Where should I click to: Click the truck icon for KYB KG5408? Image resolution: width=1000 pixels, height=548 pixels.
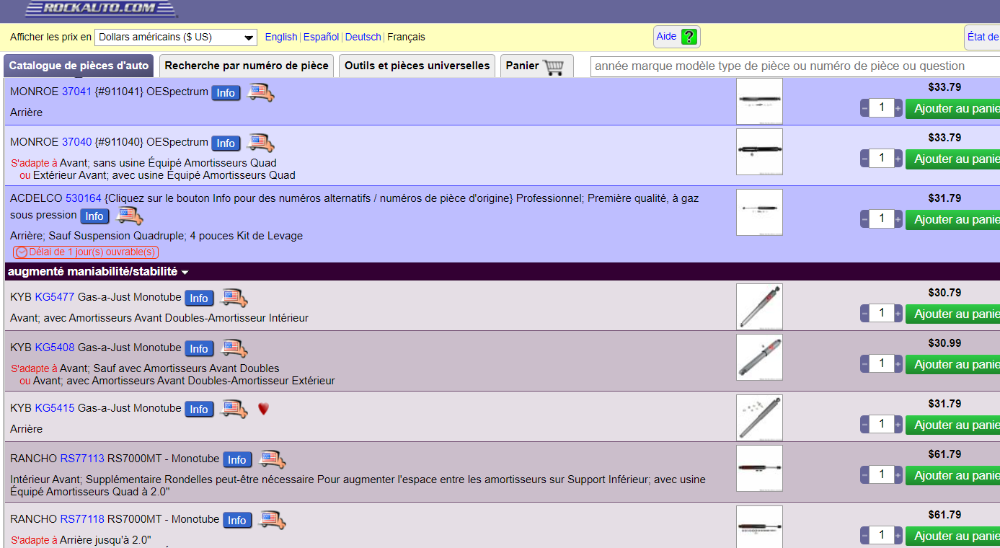coord(234,348)
